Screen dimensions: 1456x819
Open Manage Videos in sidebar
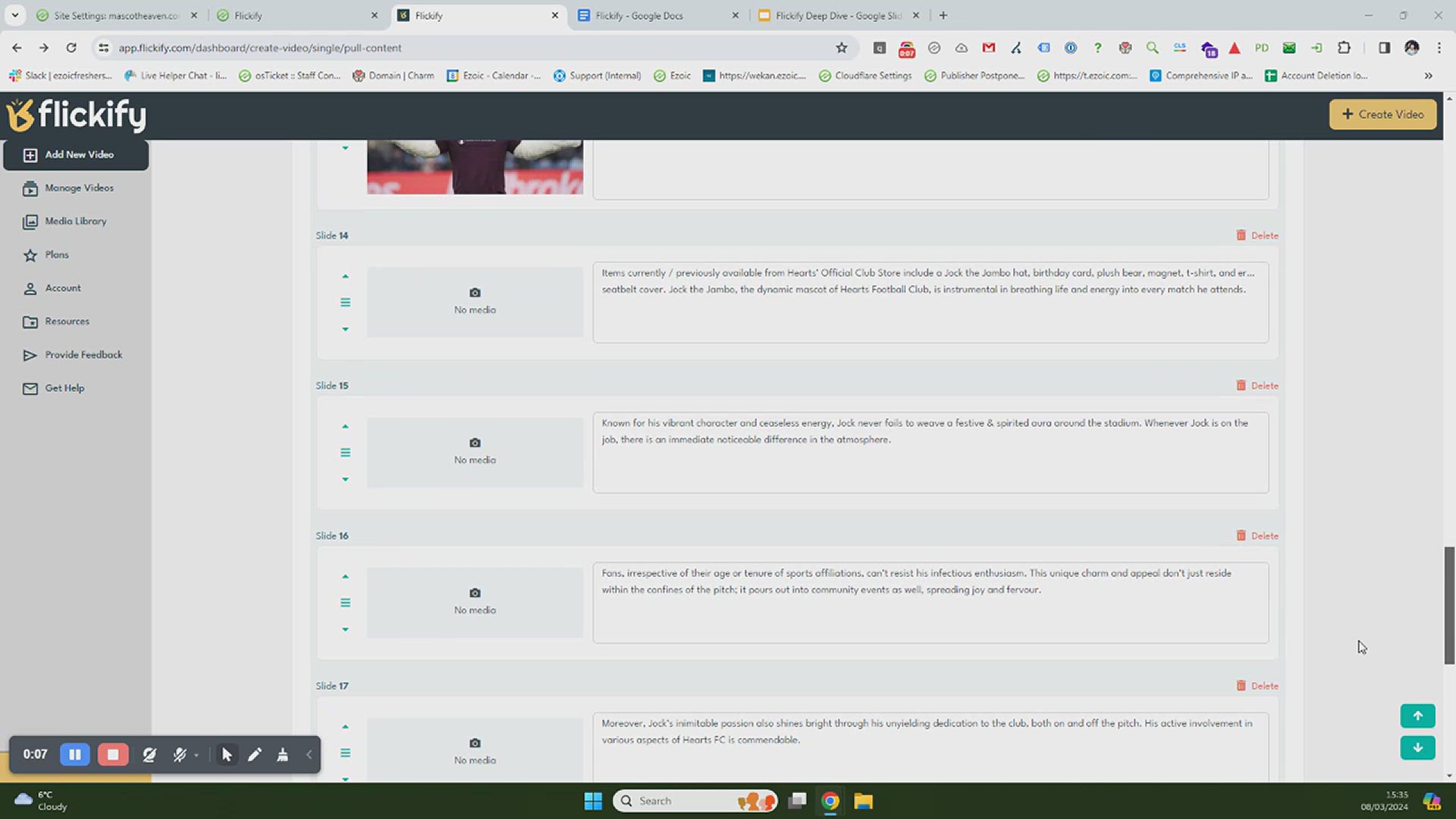(79, 188)
